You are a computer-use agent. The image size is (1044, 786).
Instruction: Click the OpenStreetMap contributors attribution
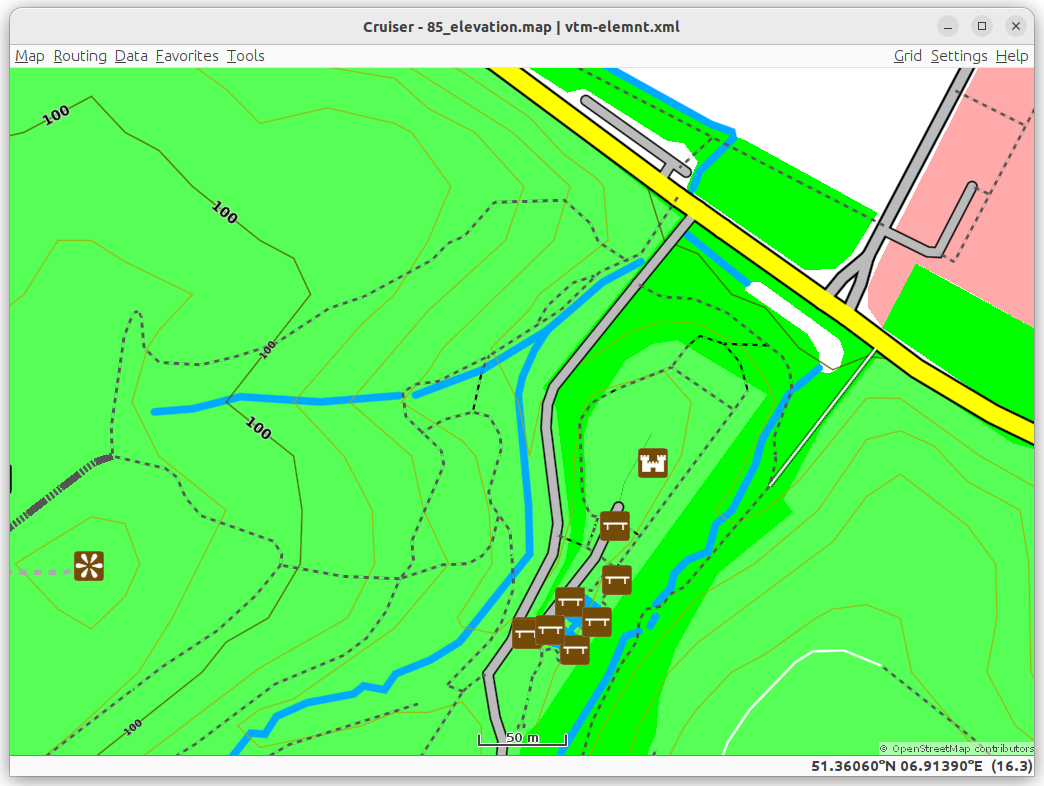tap(957, 748)
